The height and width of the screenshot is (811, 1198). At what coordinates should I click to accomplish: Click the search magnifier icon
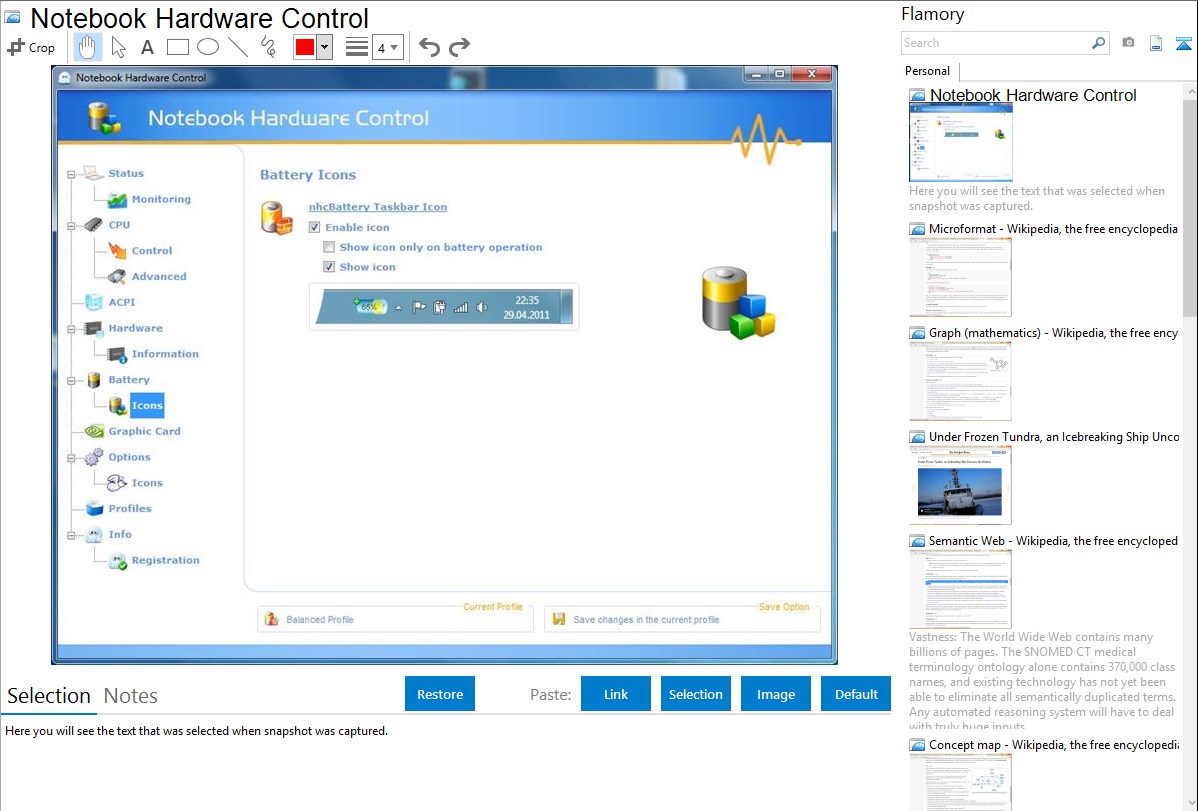point(1099,43)
